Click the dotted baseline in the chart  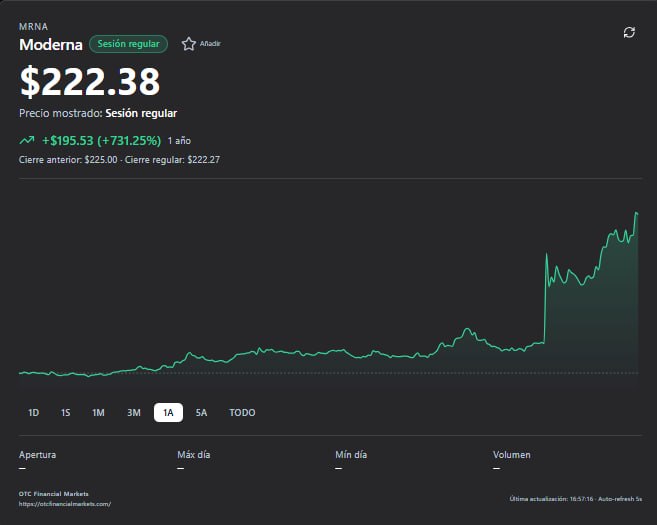[x=328, y=373]
